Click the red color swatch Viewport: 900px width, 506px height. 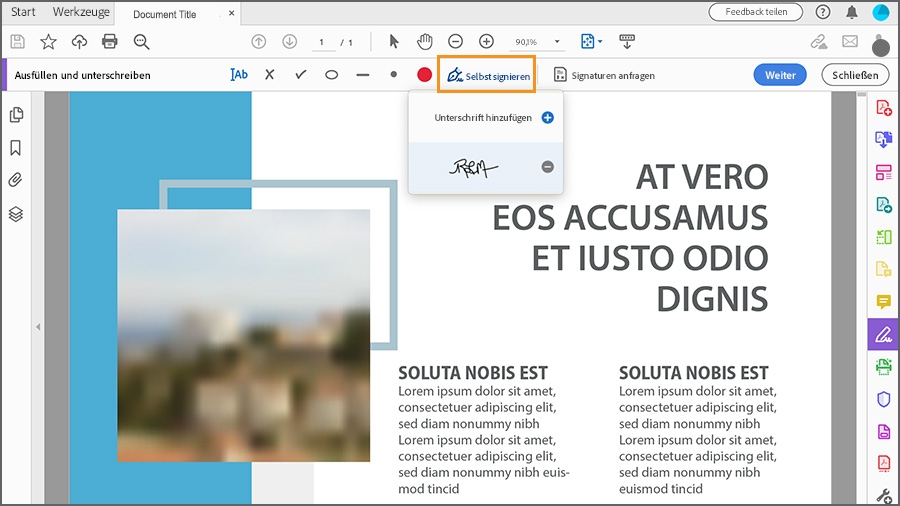tap(424, 75)
